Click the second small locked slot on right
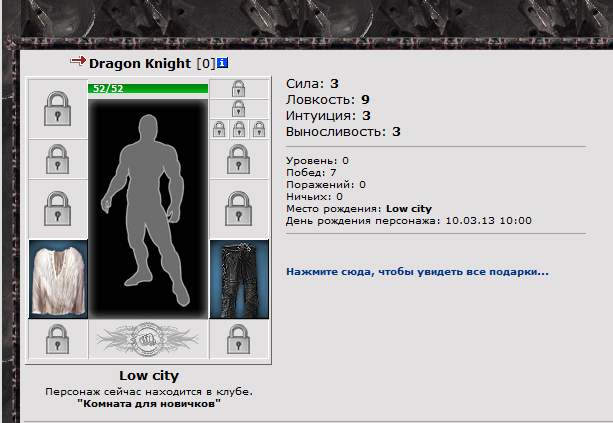This screenshot has width=613, height=423. (x=239, y=109)
